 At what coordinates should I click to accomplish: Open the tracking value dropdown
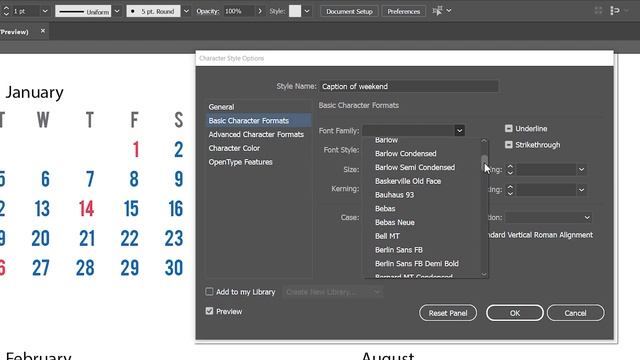point(581,190)
